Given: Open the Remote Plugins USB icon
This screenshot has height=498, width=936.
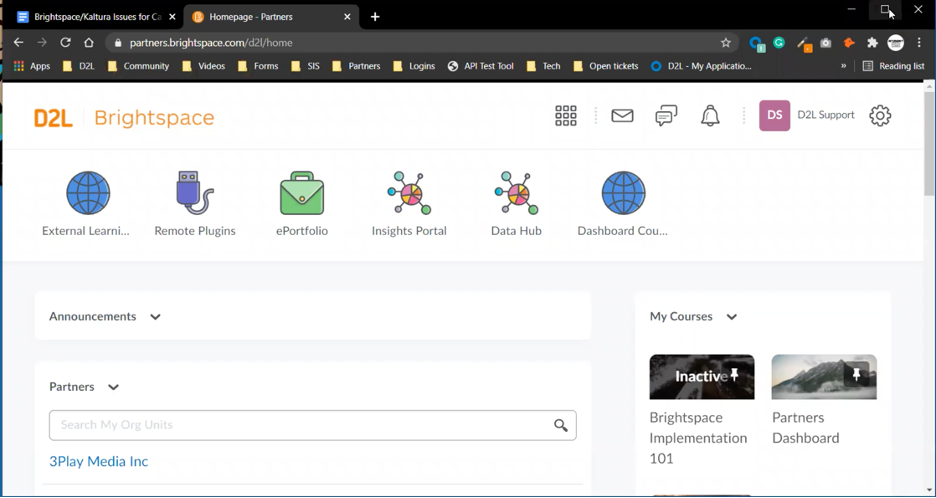Looking at the screenshot, I should coord(195,193).
